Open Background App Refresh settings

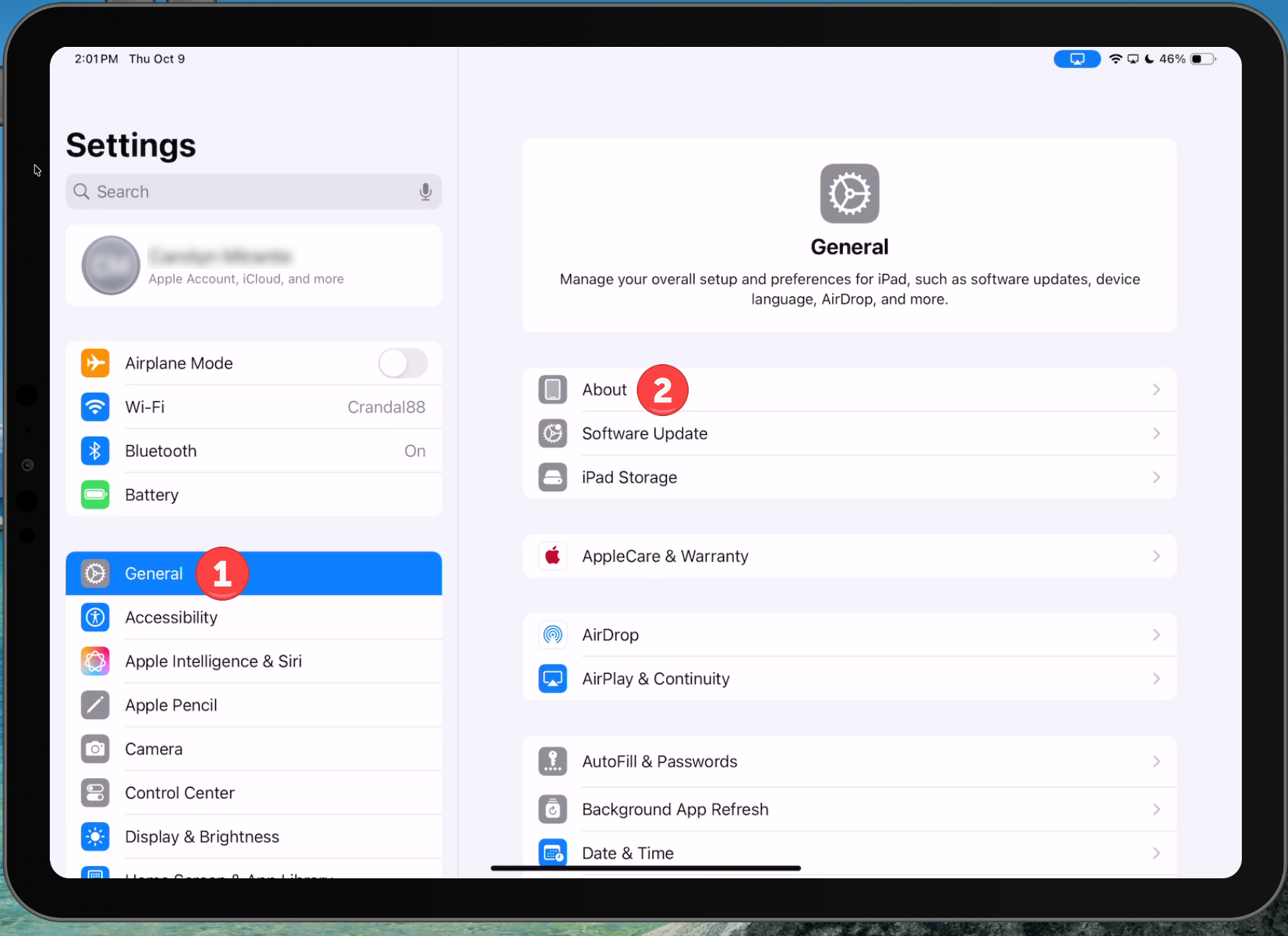[850, 809]
